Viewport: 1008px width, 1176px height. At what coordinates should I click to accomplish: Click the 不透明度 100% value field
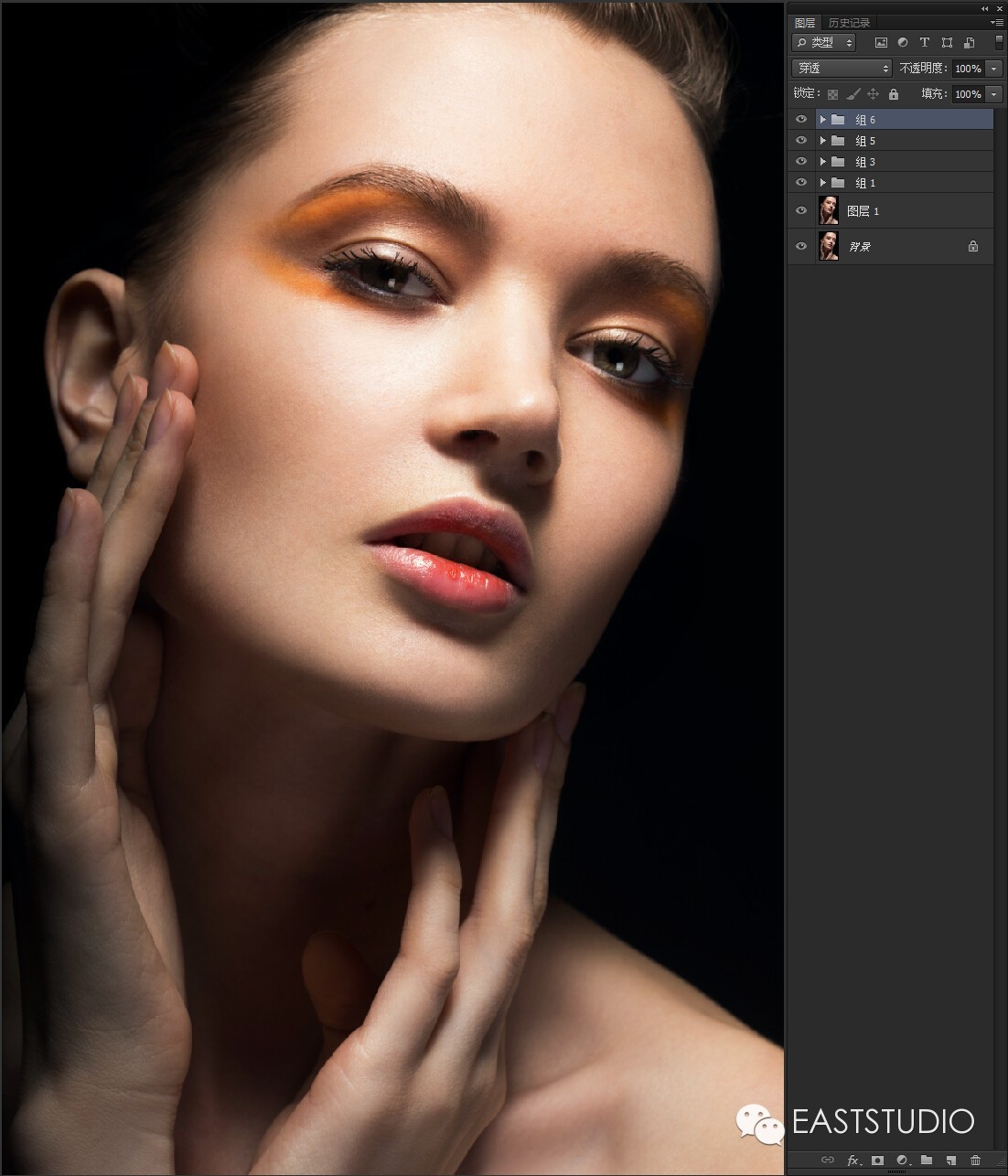(x=968, y=69)
